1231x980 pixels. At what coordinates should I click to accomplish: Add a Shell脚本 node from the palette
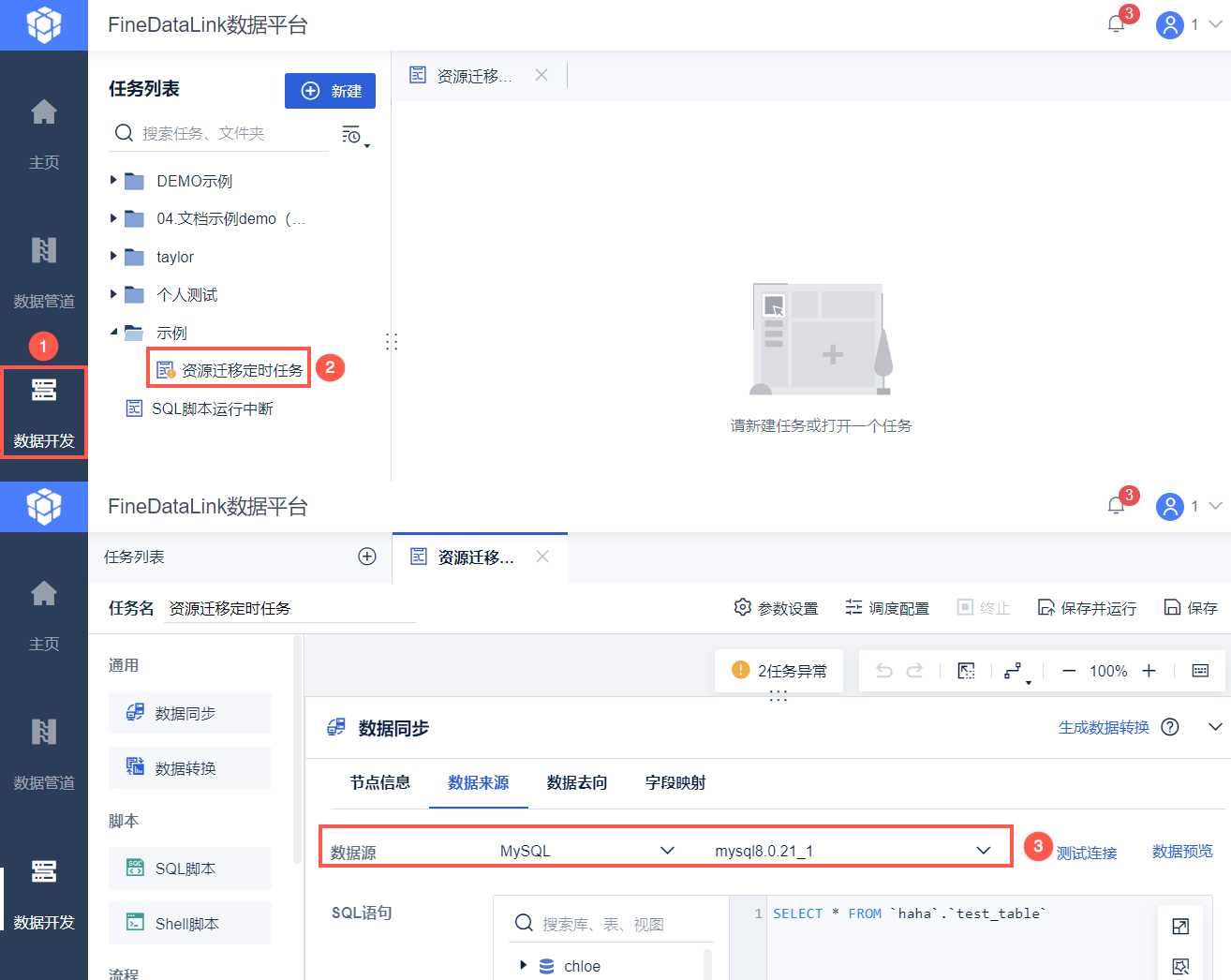(x=190, y=924)
